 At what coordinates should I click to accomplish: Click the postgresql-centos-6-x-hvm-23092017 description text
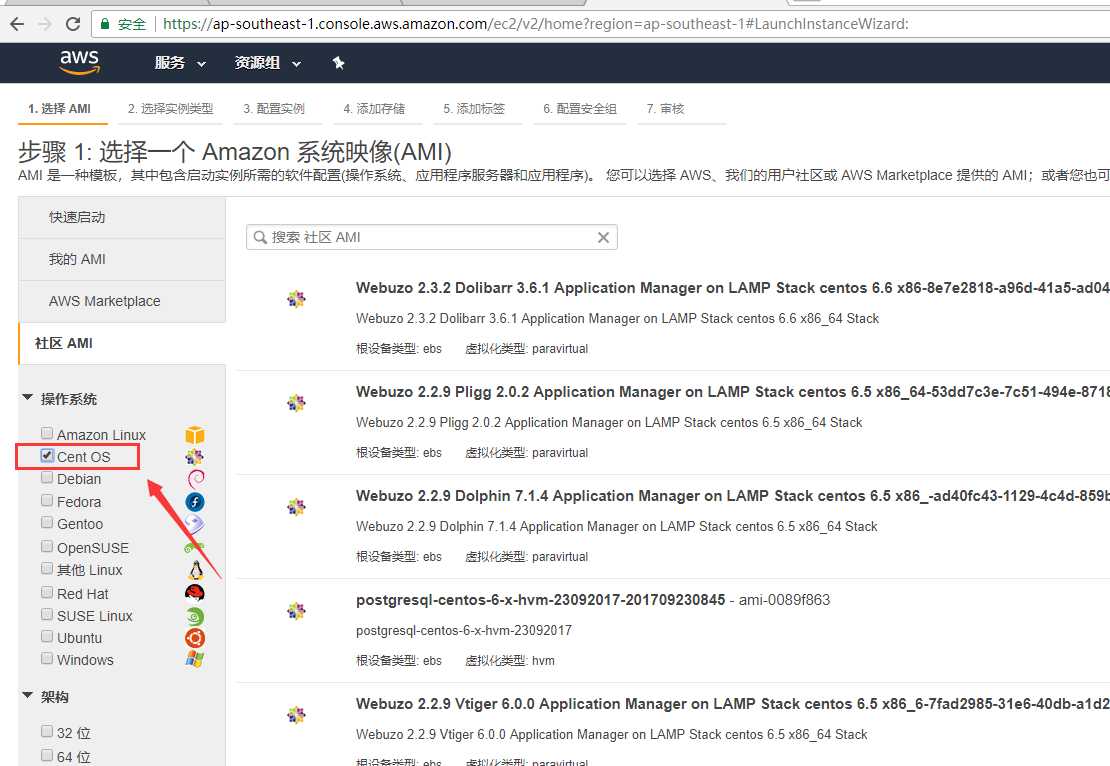pyautogui.click(x=464, y=630)
